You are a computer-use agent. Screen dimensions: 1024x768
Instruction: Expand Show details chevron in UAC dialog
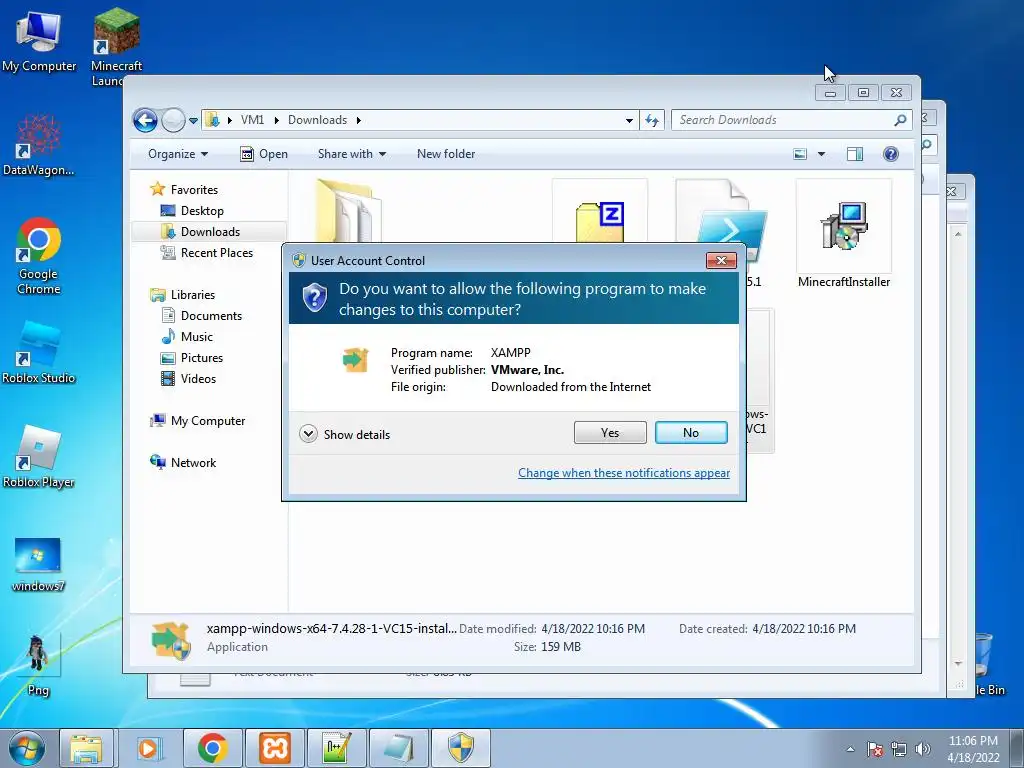(x=308, y=434)
